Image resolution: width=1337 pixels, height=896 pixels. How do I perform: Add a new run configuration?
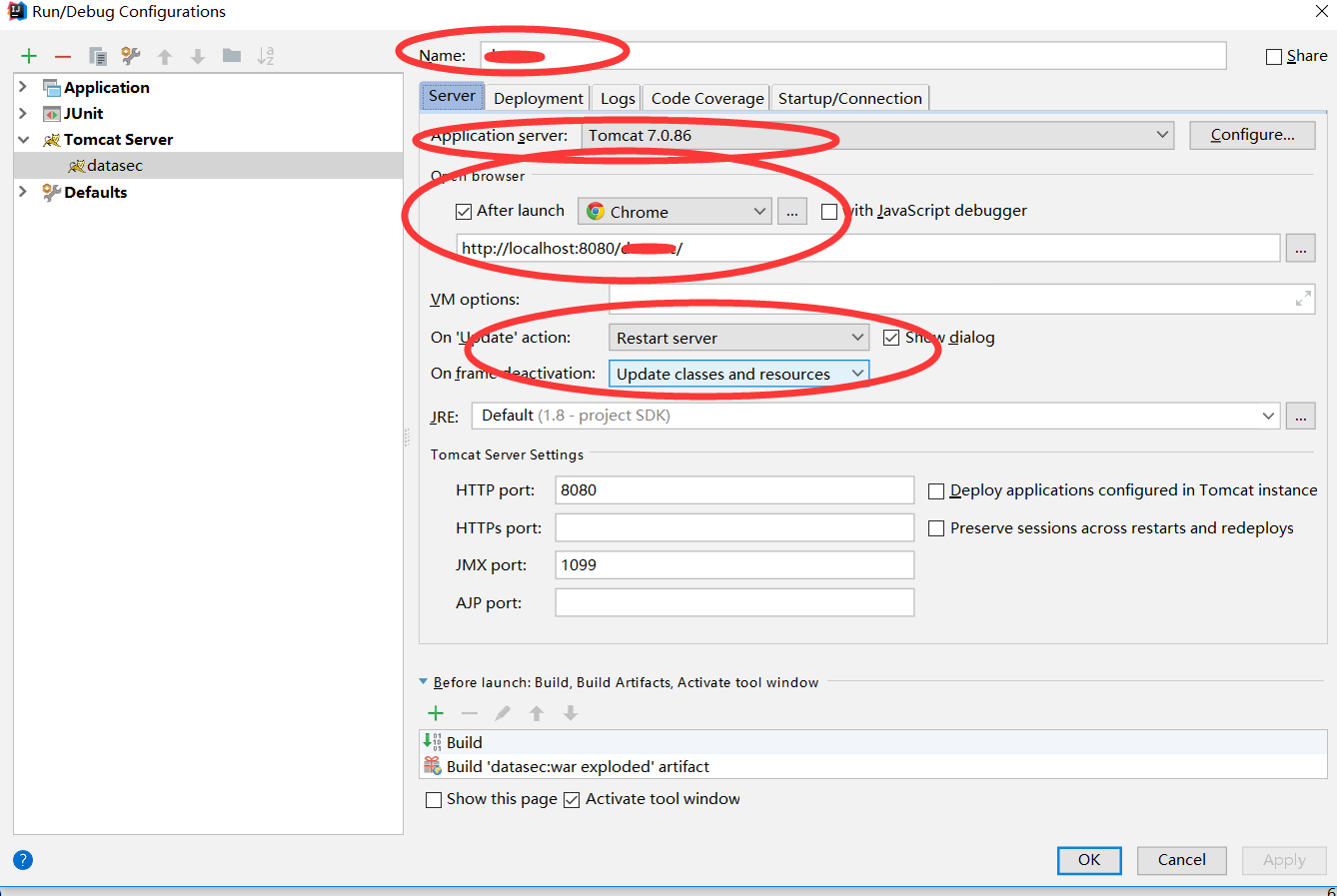point(27,55)
